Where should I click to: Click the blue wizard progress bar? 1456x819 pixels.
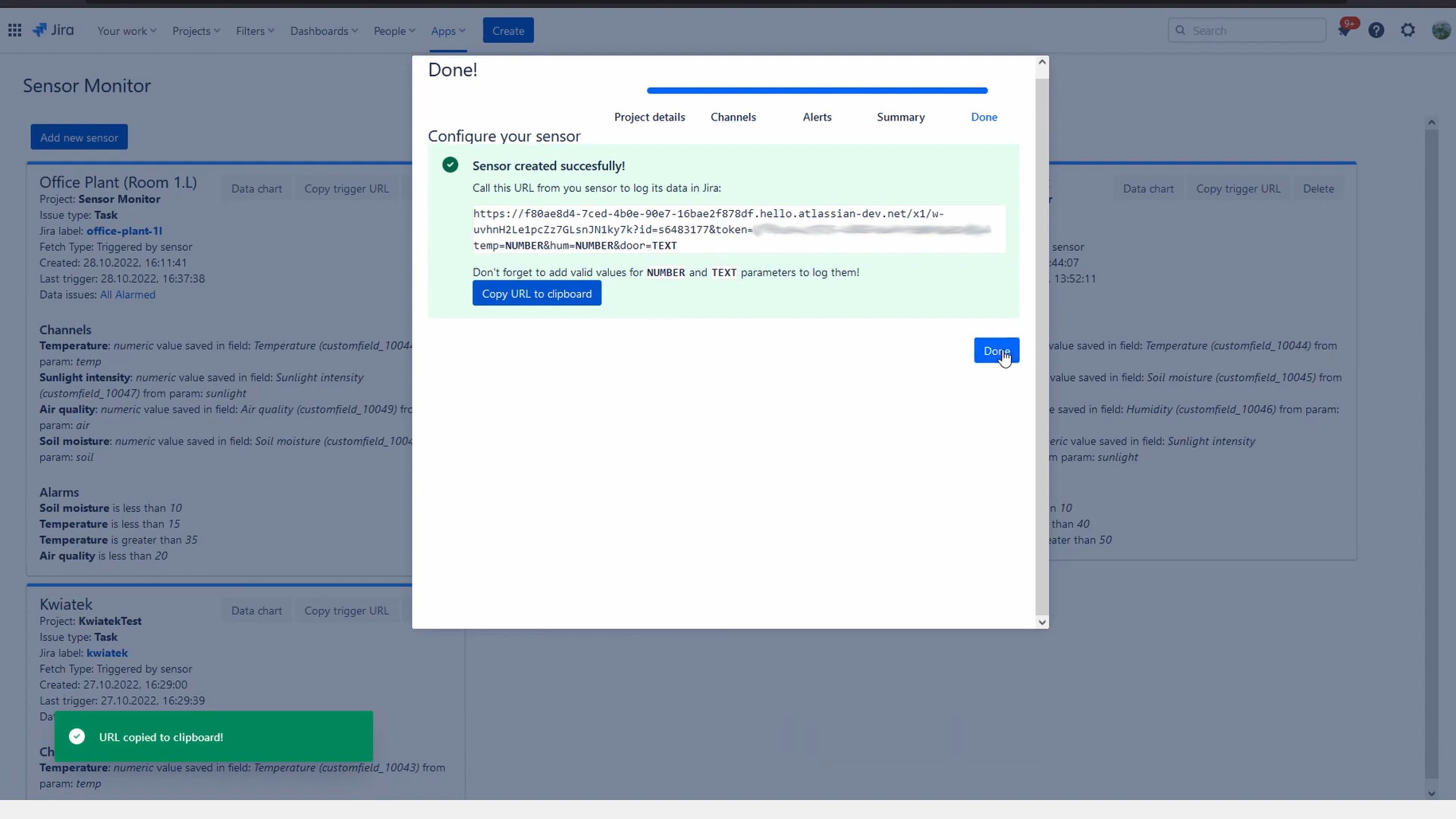pos(817,91)
